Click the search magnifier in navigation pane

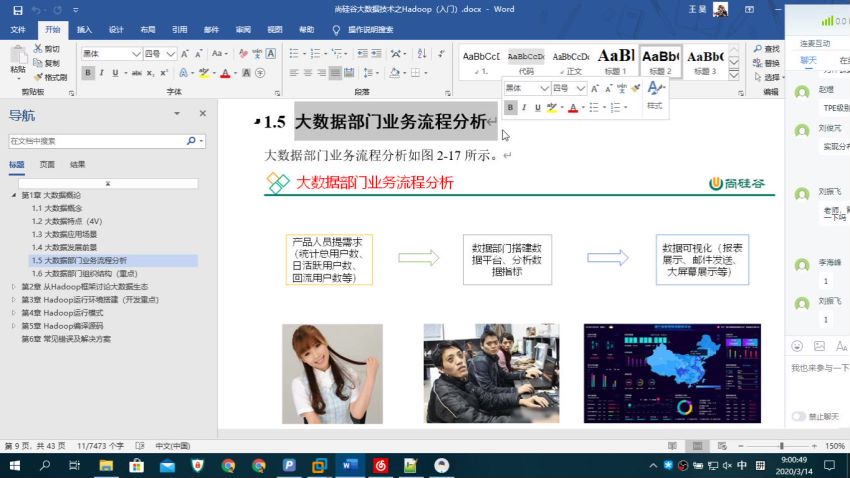191,141
